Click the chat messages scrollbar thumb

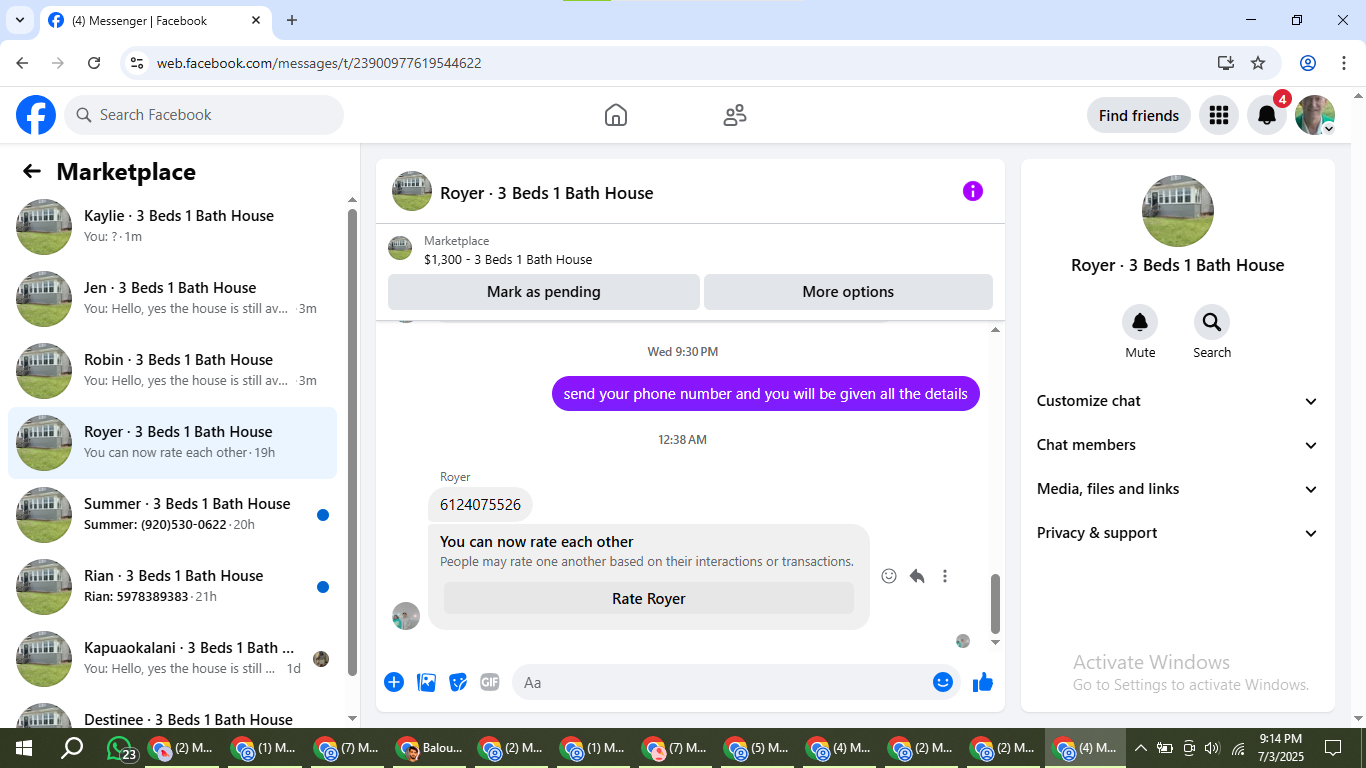[x=995, y=603]
